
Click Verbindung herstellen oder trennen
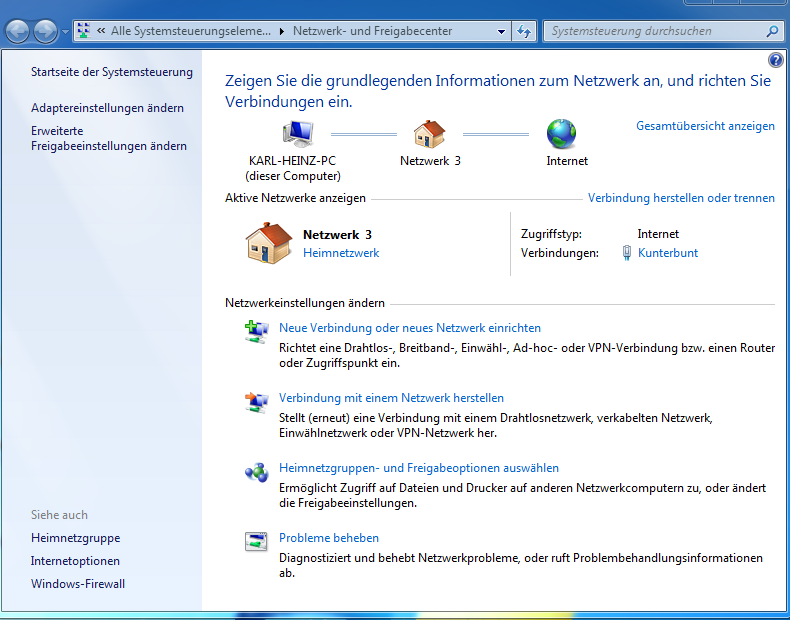coord(681,198)
